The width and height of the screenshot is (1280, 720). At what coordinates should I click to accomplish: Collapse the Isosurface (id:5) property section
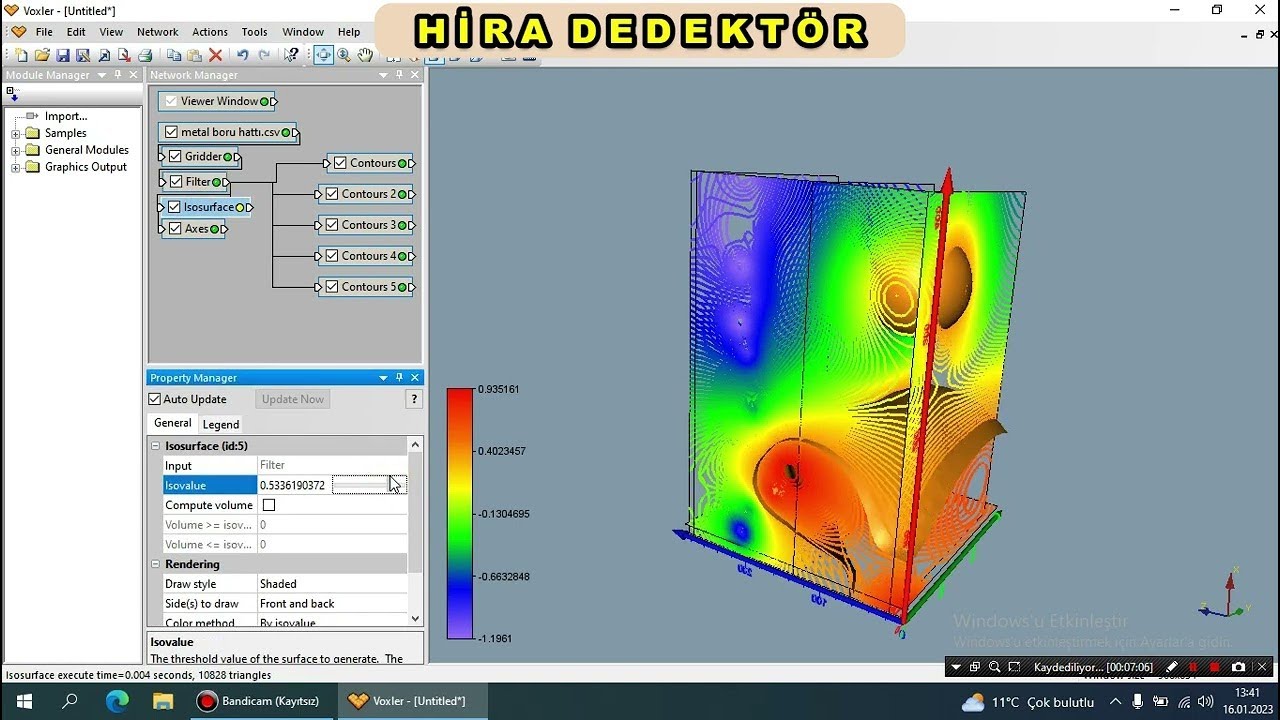tap(156, 446)
